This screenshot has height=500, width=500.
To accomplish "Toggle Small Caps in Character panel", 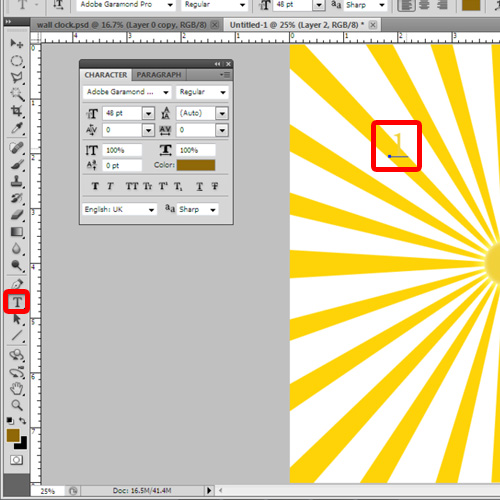I will click(x=147, y=186).
